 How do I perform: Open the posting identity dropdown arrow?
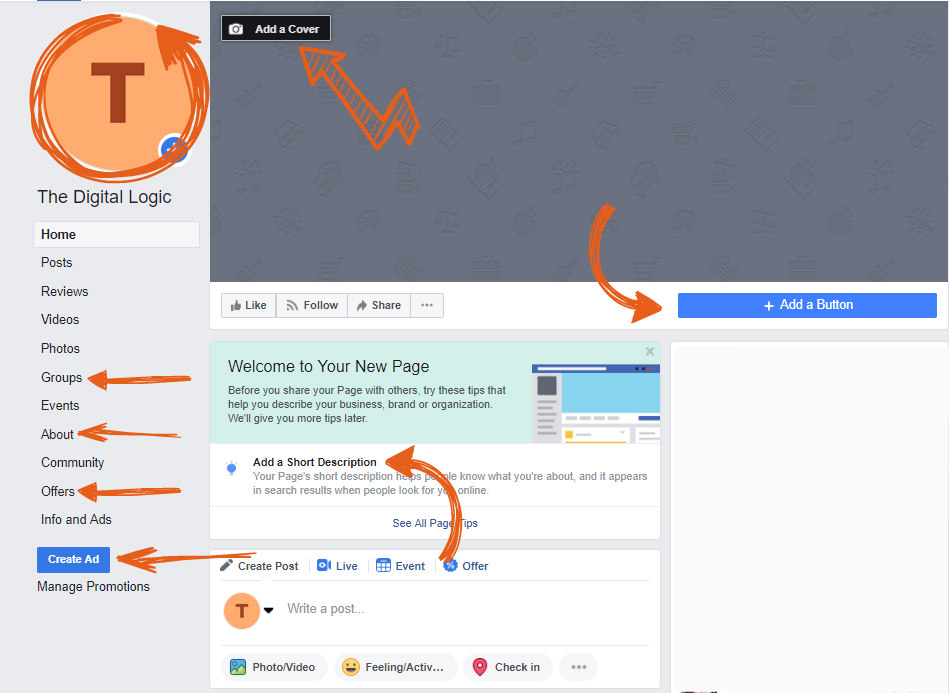(x=267, y=608)
